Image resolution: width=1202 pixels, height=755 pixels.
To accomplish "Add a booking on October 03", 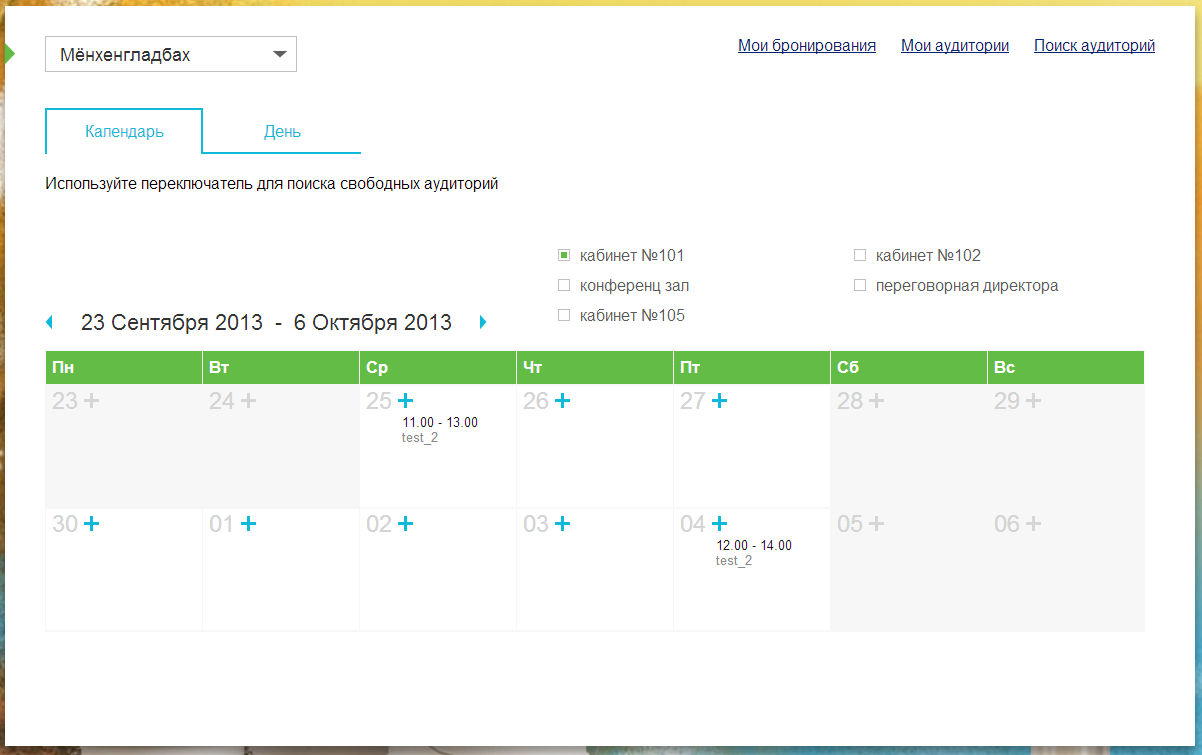I will [x=563, y=521].
